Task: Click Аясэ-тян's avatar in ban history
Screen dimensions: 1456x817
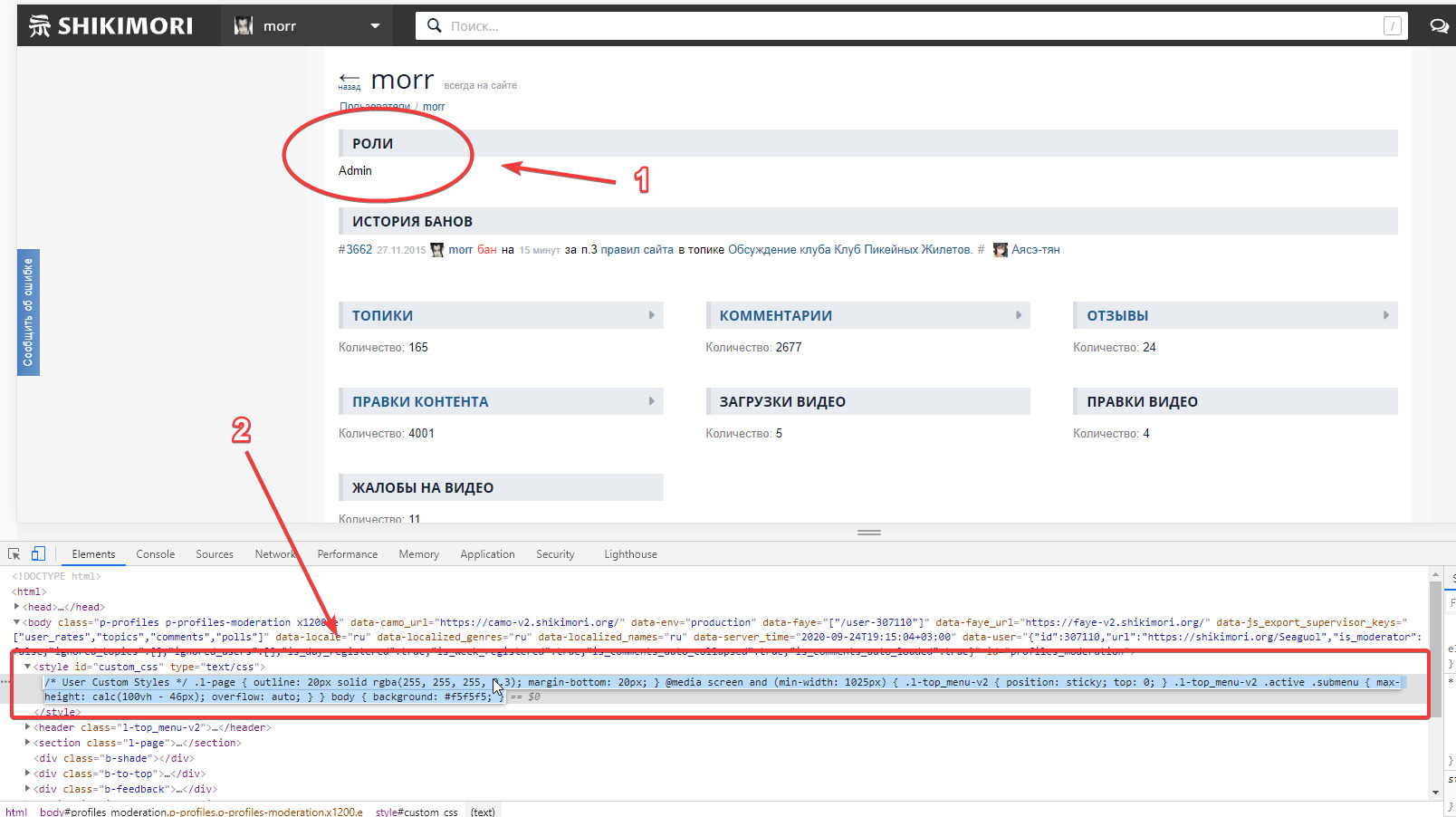Action: tap(1001, 250)
